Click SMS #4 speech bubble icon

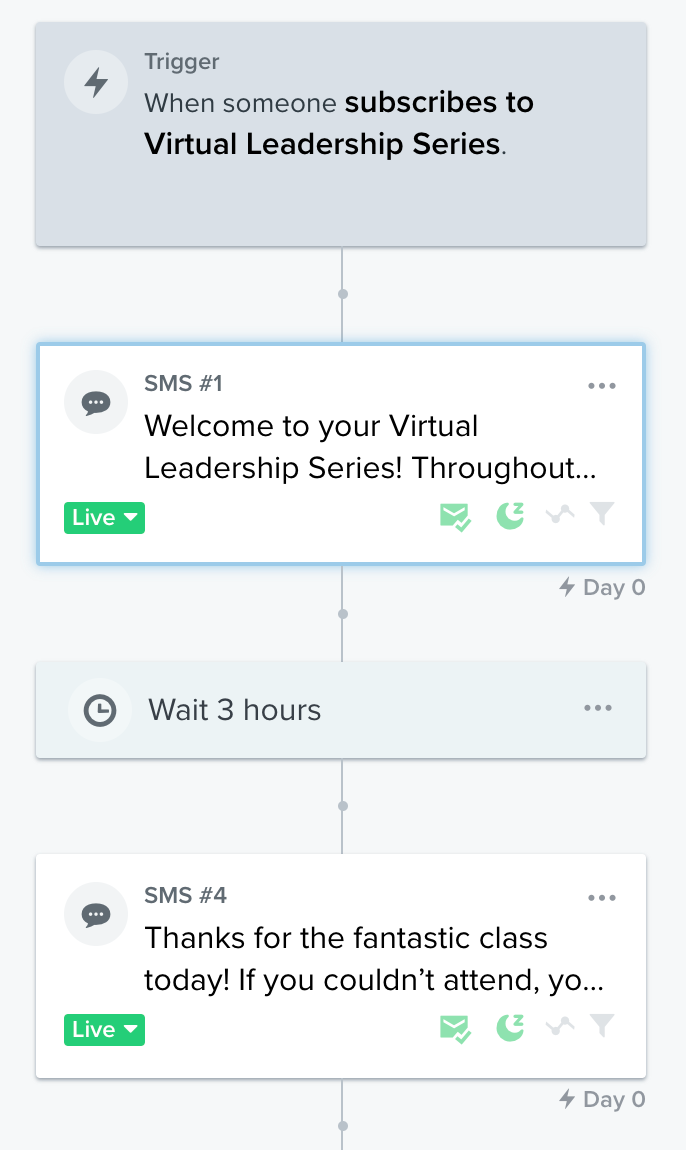(x=96, y=915)
